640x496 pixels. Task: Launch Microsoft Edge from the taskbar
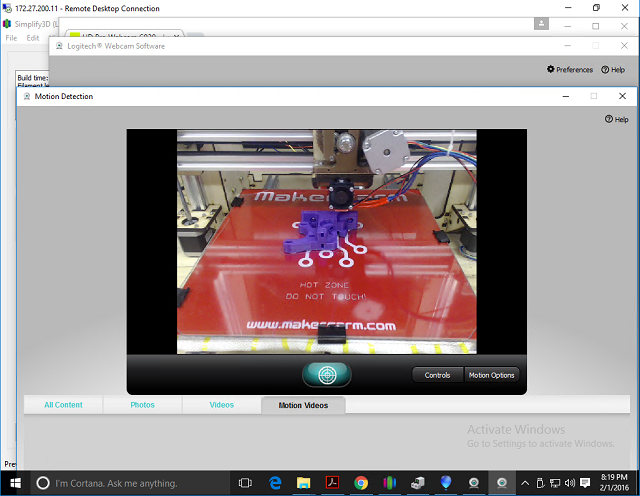[x=275, y=483]
